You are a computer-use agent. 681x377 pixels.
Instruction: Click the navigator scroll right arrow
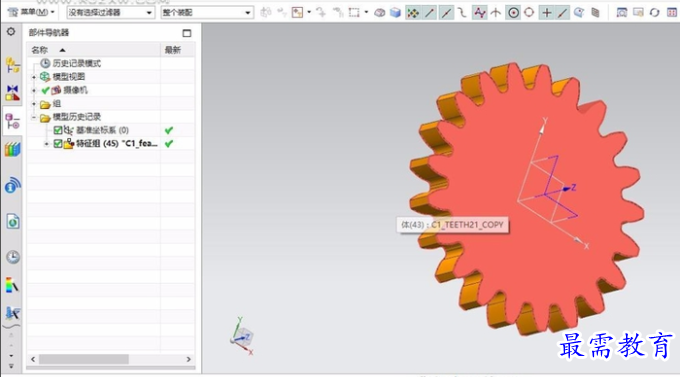(x=188, y=359)
